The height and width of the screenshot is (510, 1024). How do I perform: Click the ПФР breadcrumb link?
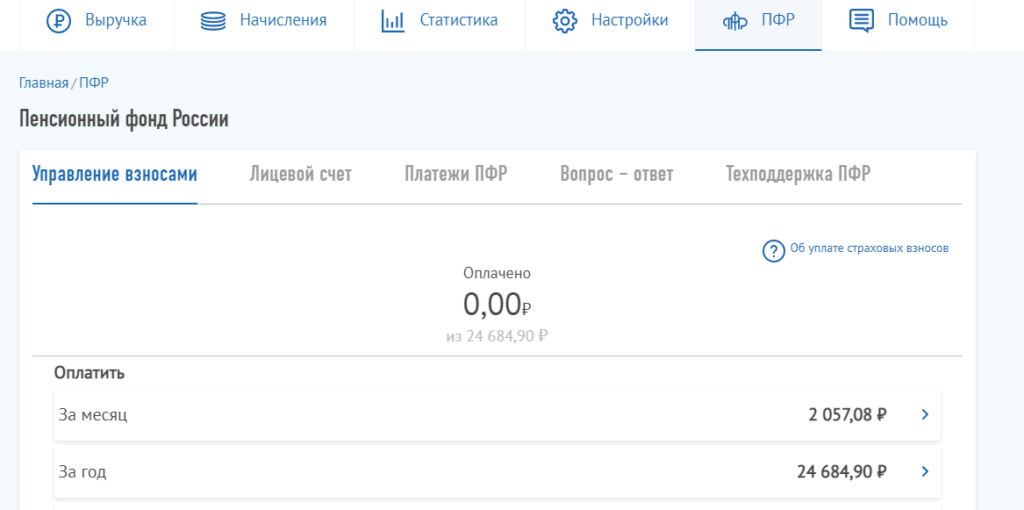94,83
